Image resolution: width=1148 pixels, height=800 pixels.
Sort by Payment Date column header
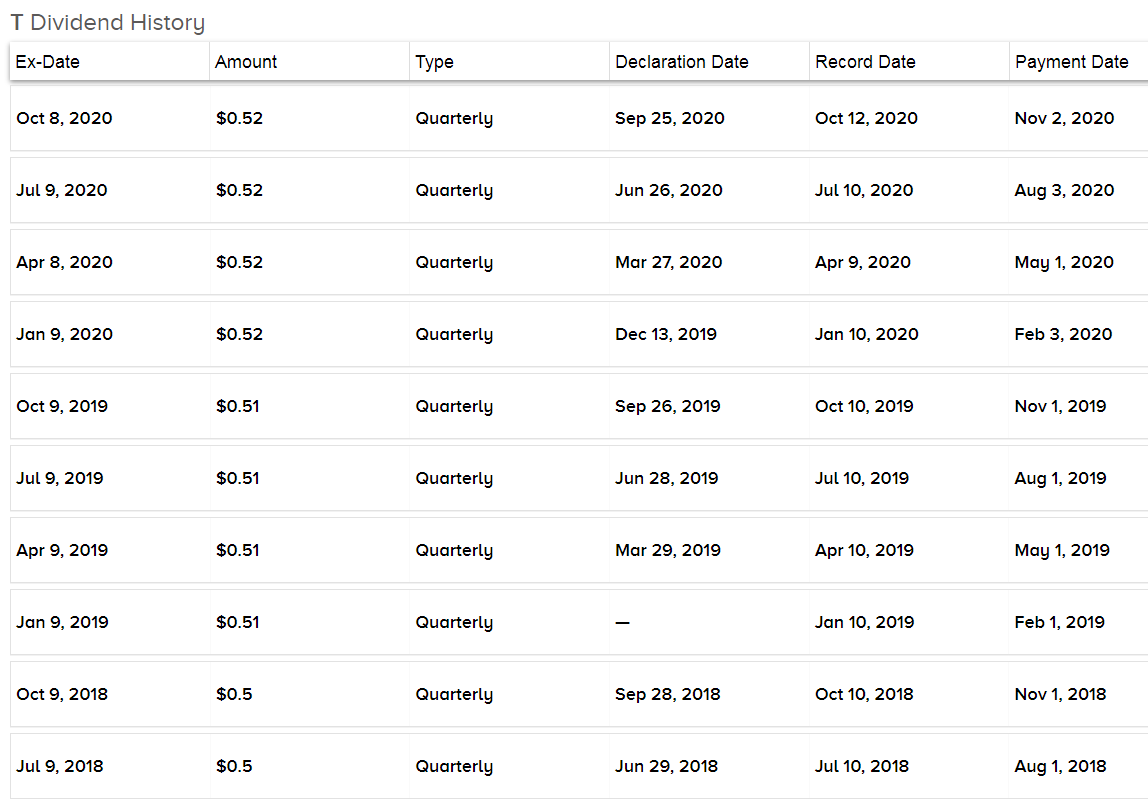pyautogui.click(x=1078, y=61)
